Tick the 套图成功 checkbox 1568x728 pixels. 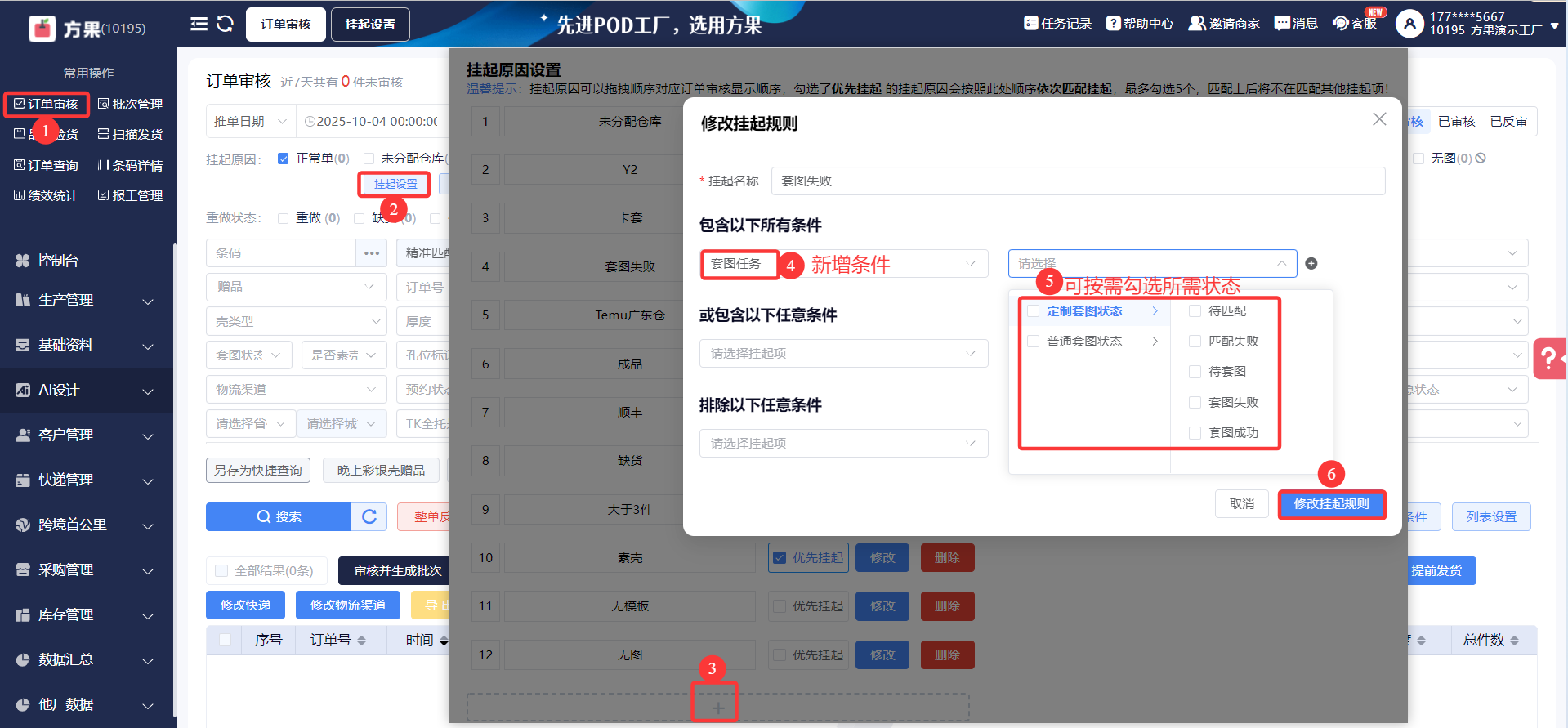(1195, 433)
